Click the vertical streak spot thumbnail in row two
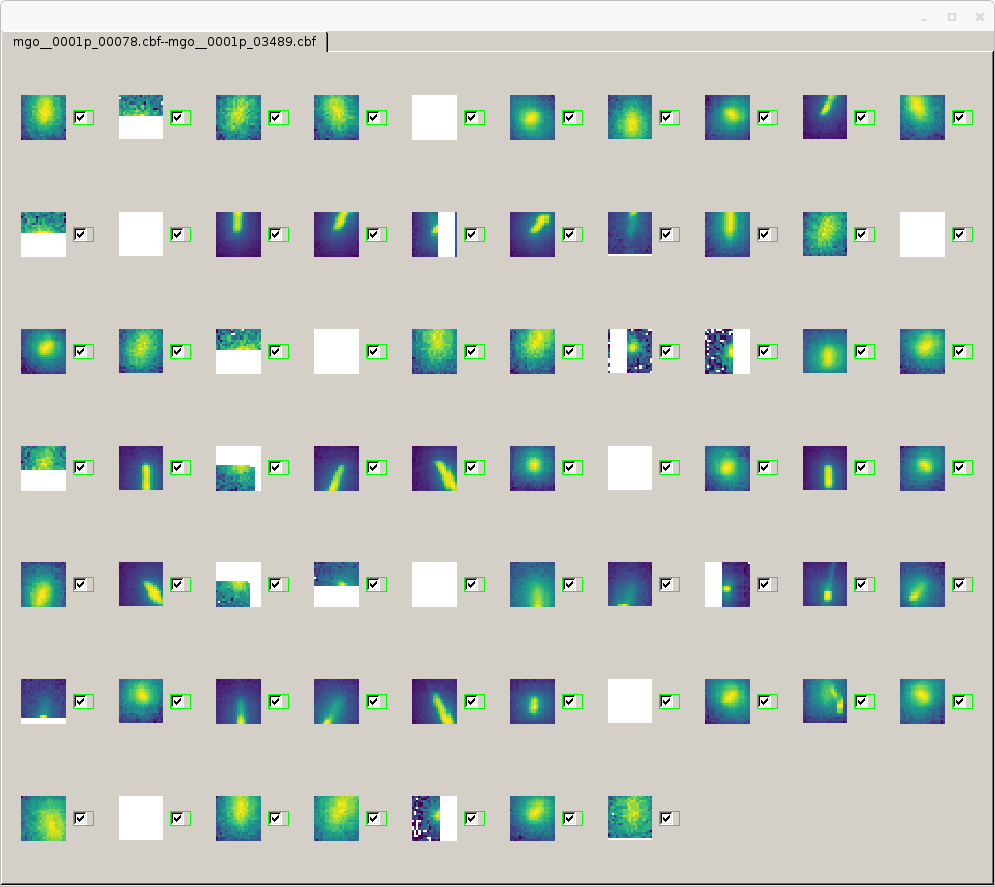Screen dimensions: 995x887 tap(238, 234)
